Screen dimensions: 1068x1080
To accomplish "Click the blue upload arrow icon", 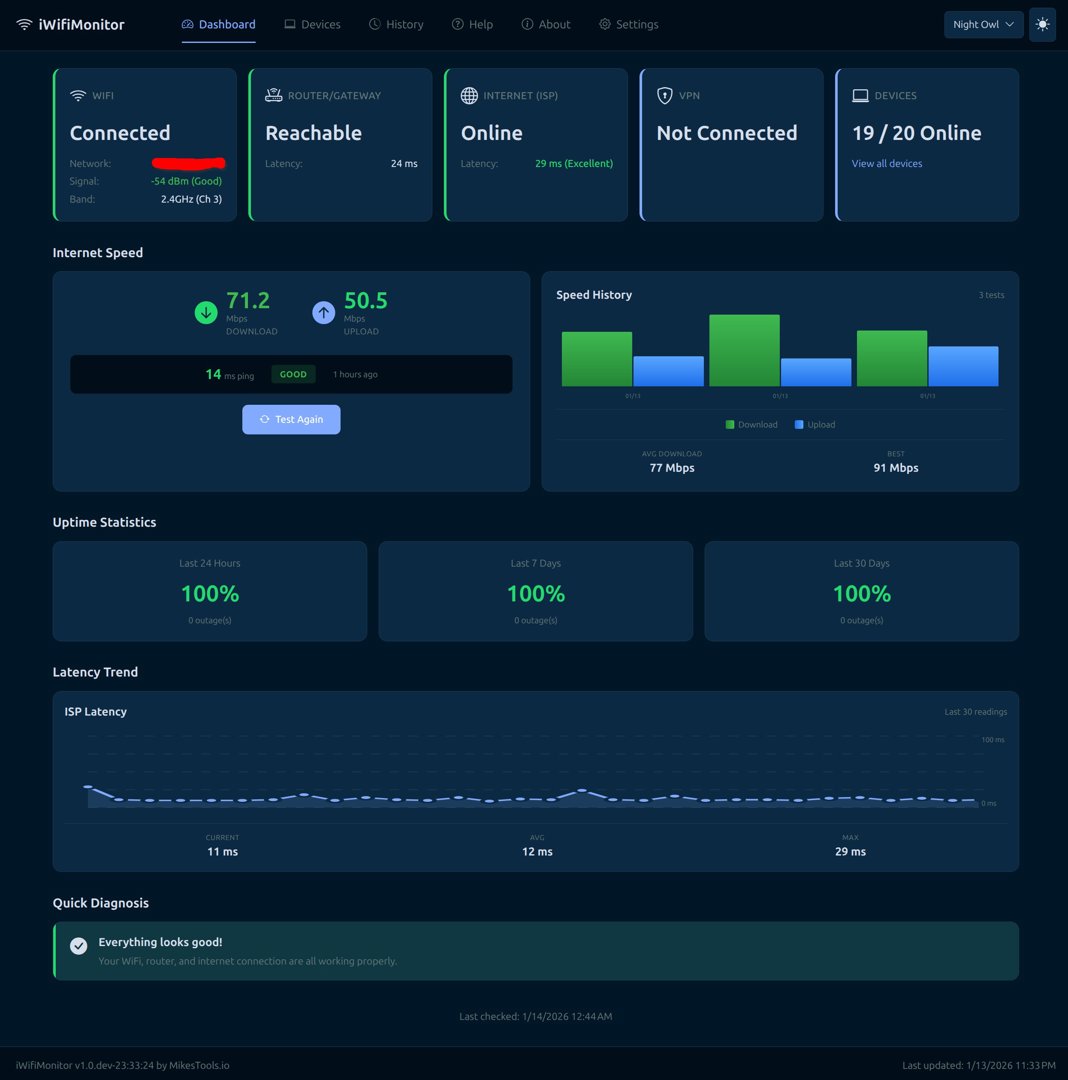I will coord(324,312).
